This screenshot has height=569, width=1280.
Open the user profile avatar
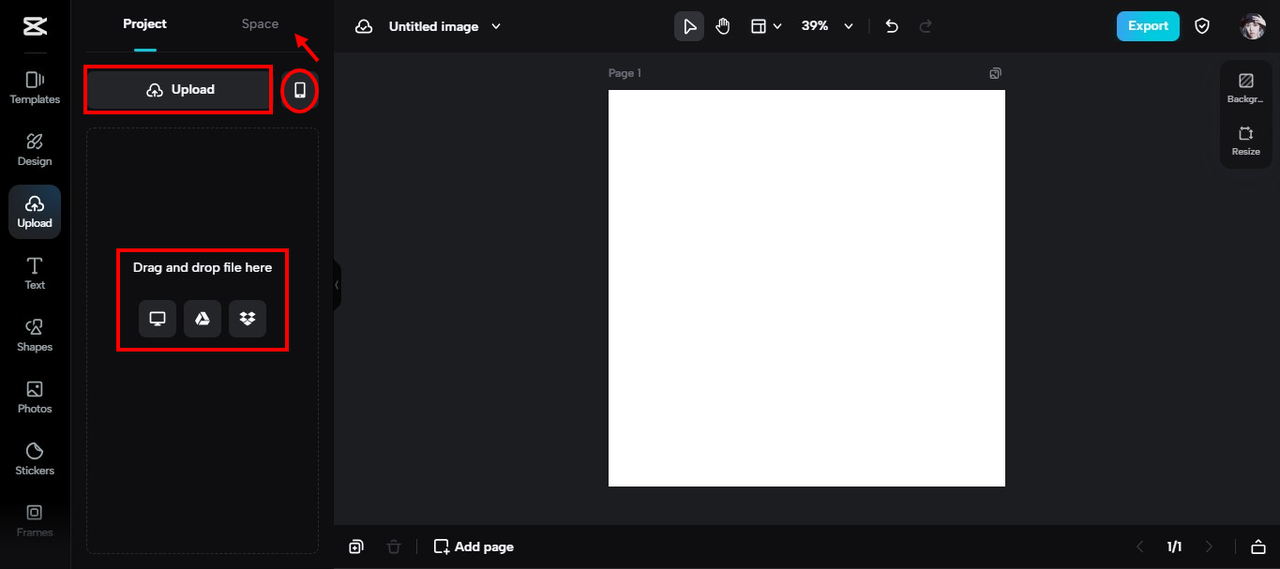[1253, 26]
